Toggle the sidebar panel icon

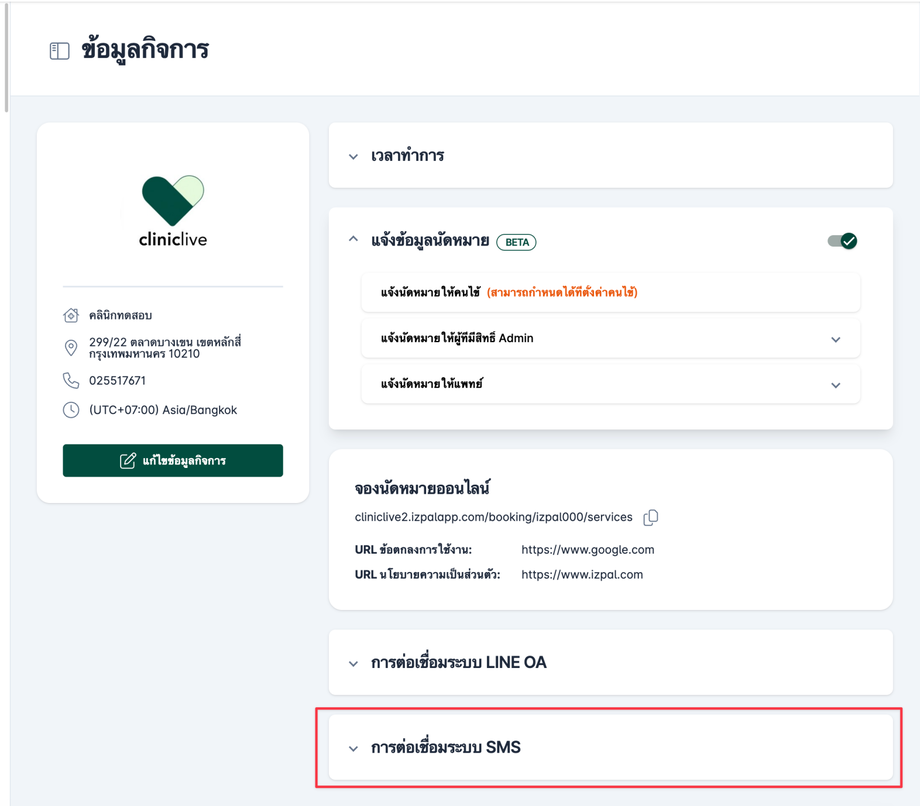60,51
